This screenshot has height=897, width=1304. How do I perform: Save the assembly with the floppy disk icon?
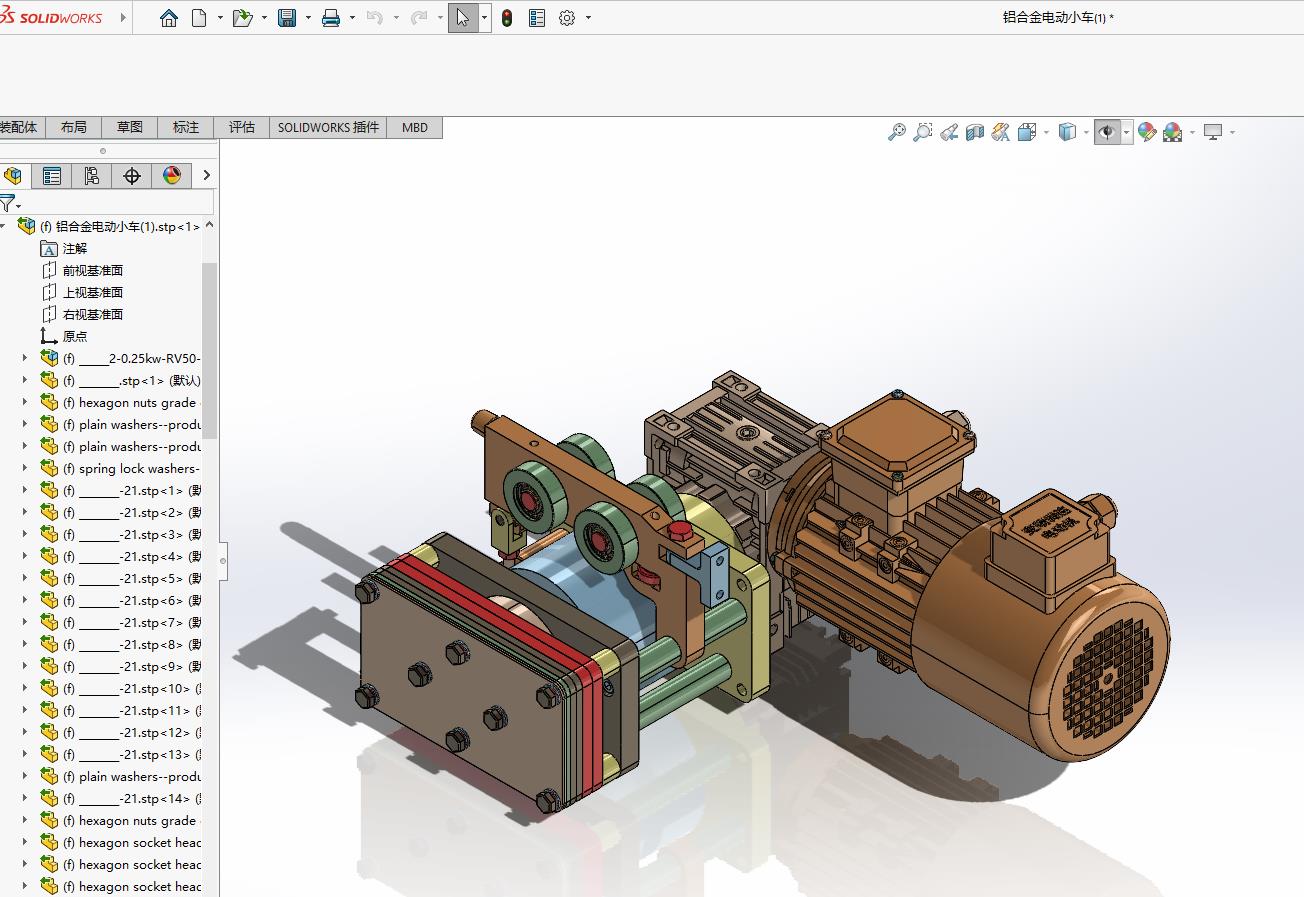click(287, 18)
